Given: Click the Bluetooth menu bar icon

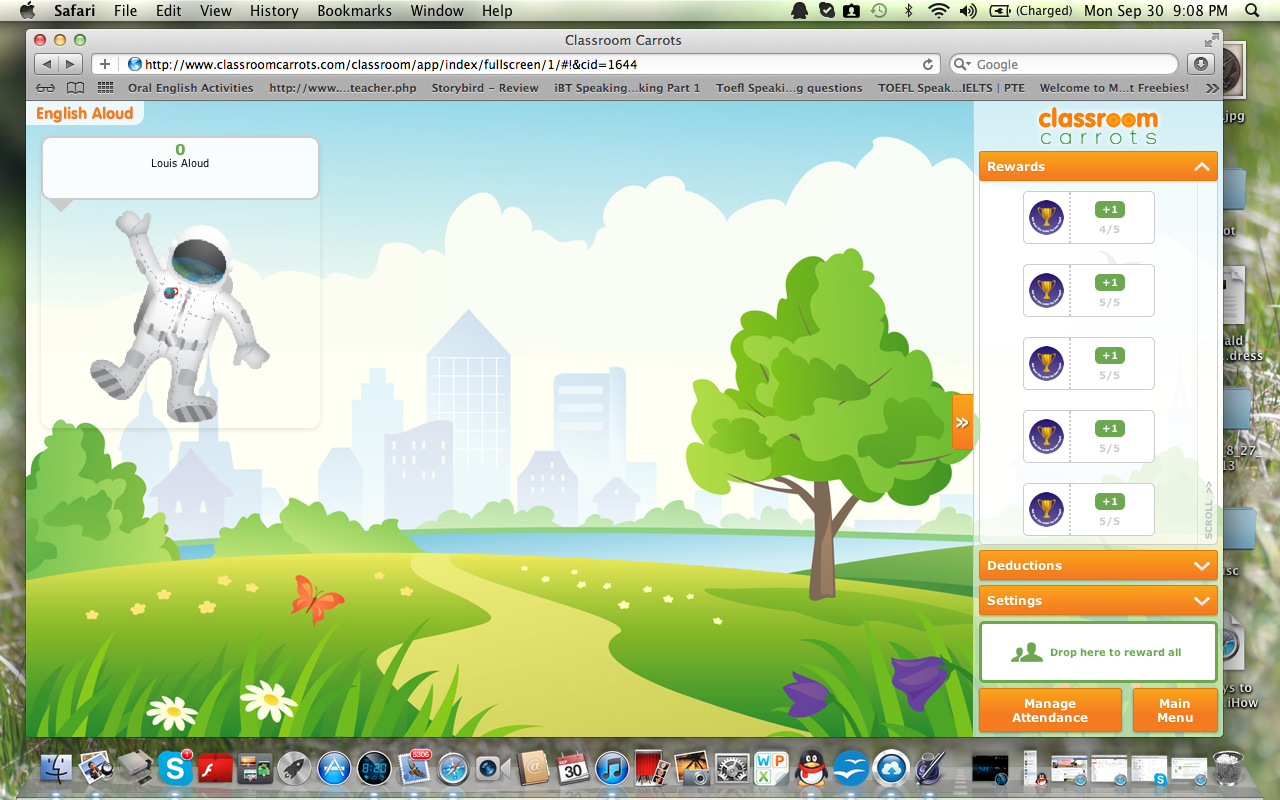Looking at the screenshot, I should 909,11.
